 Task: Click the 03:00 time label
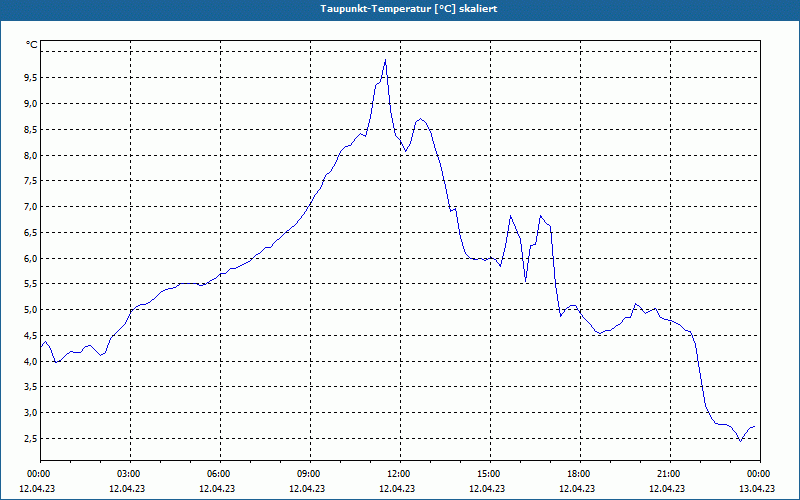tap(130, 474)
